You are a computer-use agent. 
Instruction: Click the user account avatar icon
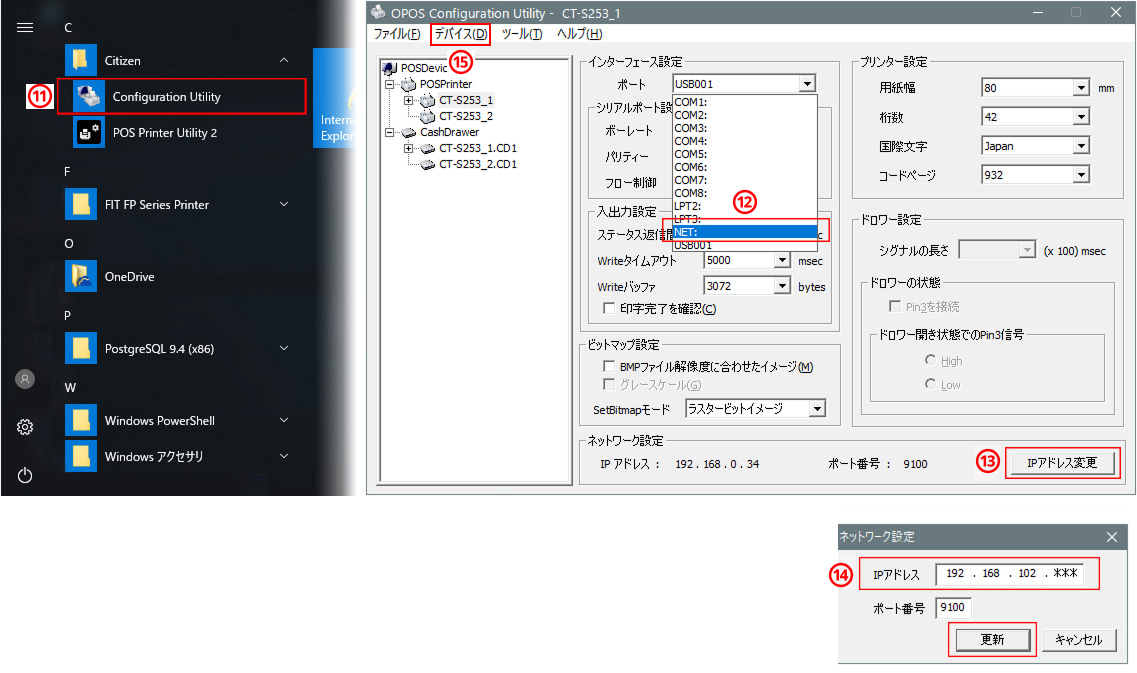pos(25,379)
